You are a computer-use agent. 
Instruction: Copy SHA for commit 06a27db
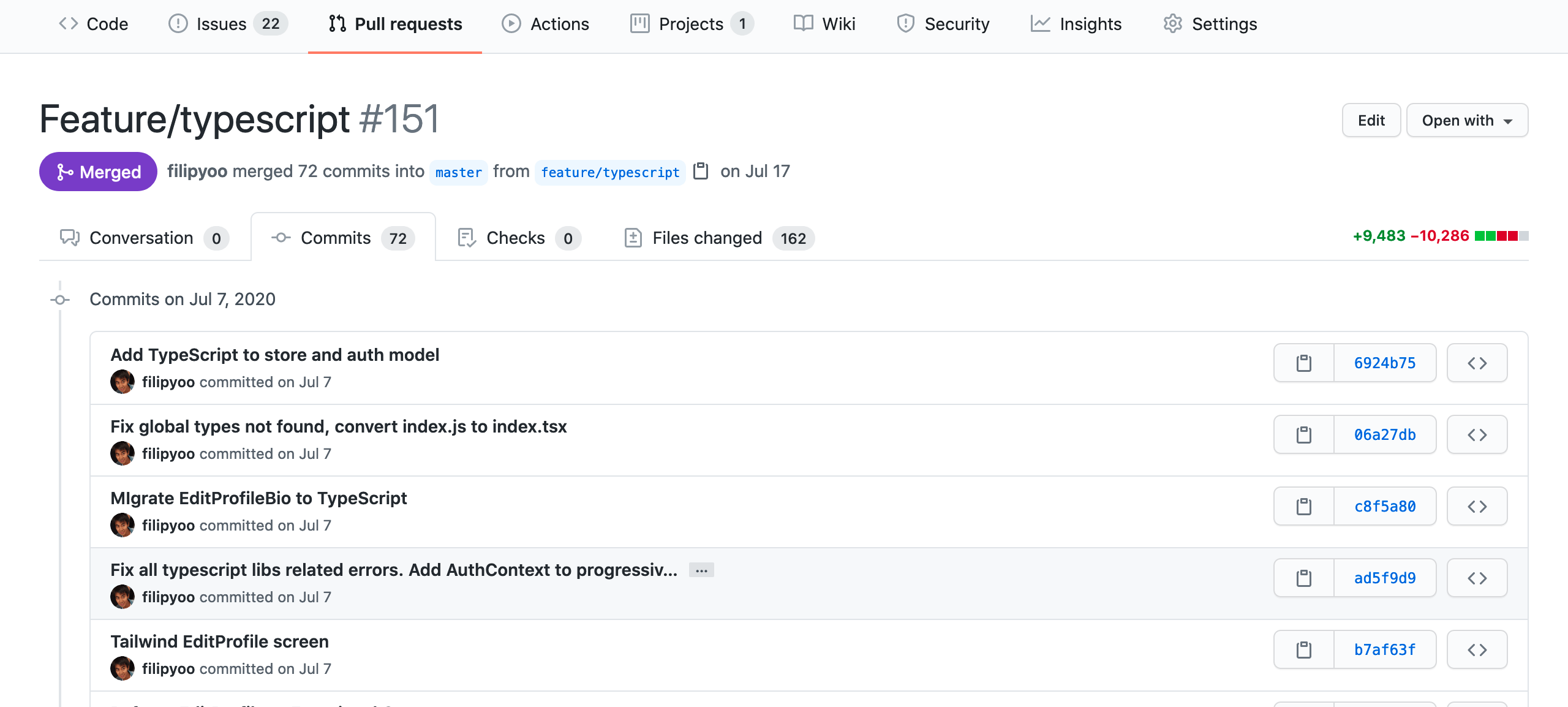click(1304, 434)
